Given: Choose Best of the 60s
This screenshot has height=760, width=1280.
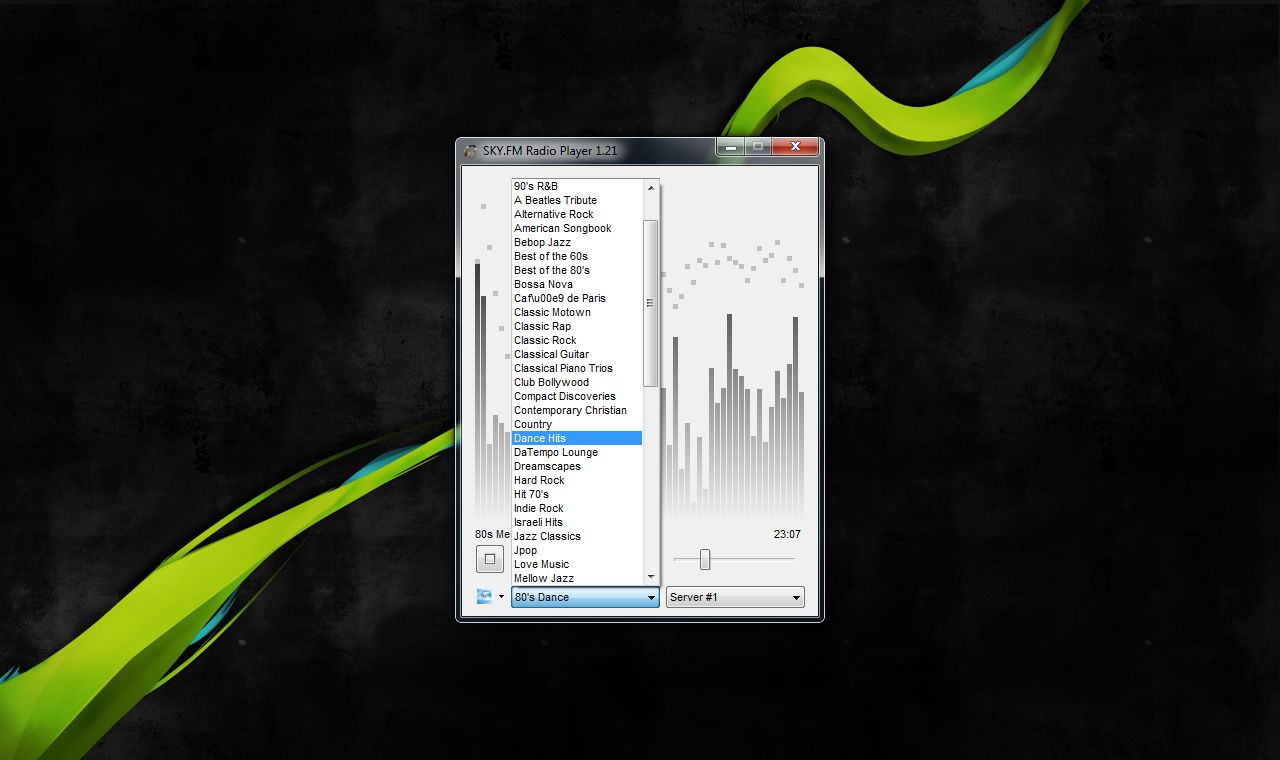Looking at the screenshot, I should pos(576,256).
